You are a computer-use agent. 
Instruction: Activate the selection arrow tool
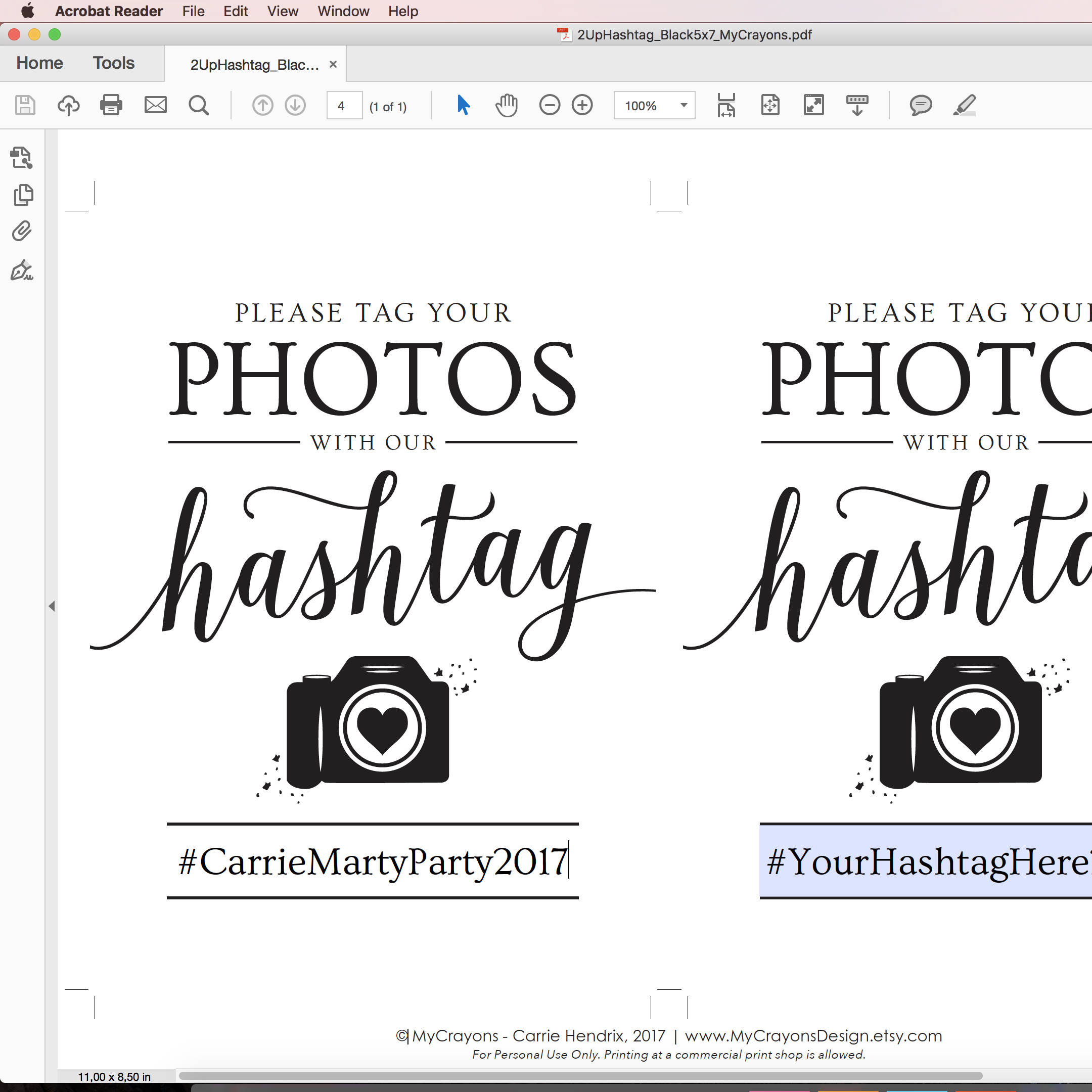[463, 105]
